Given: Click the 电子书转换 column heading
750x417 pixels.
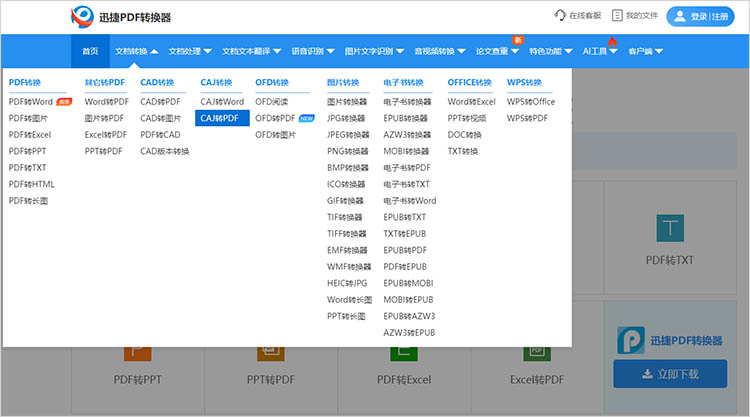Looking at the screenshot, I should 403,82.
